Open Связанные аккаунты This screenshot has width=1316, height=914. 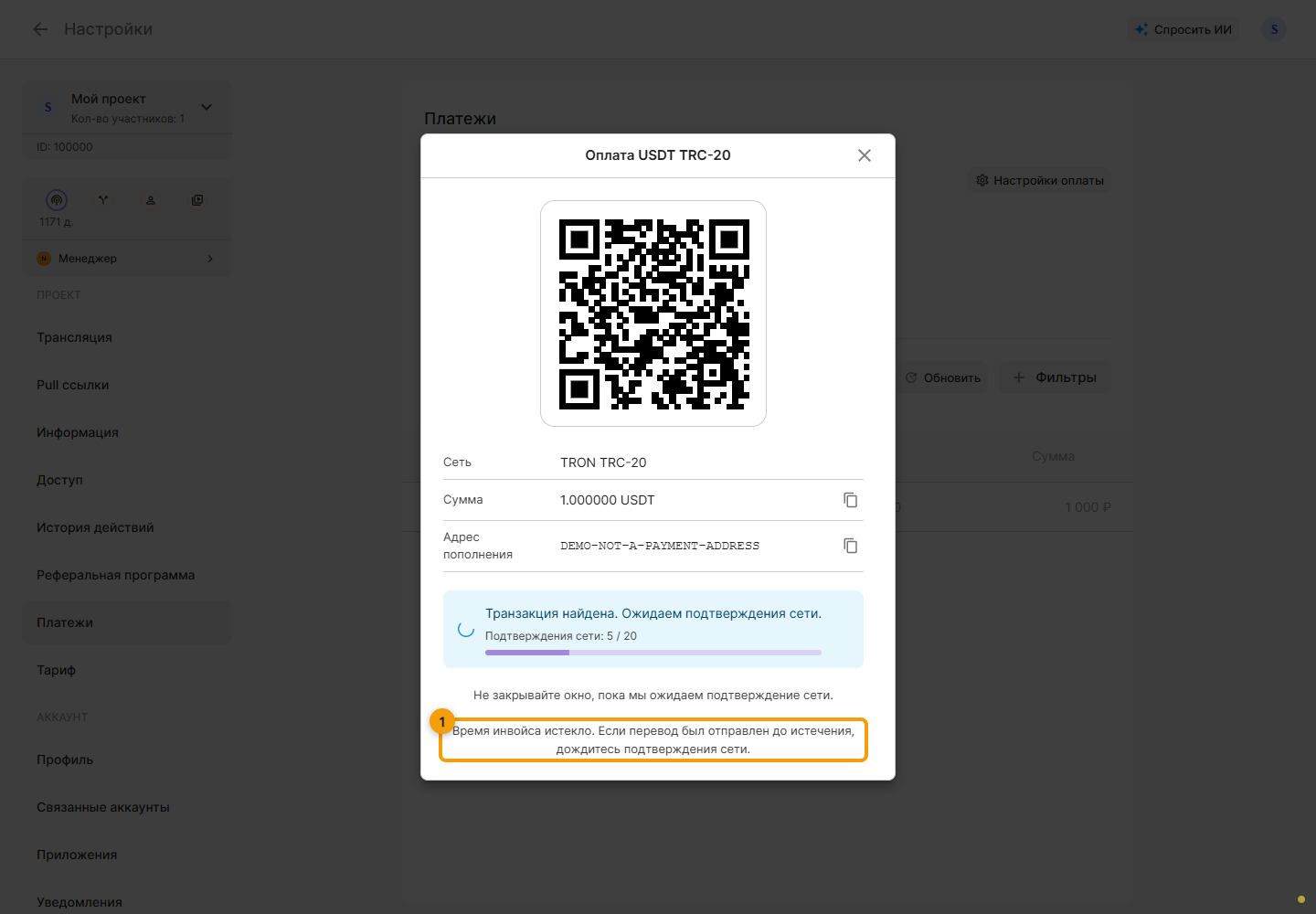(x=127, y=807)
